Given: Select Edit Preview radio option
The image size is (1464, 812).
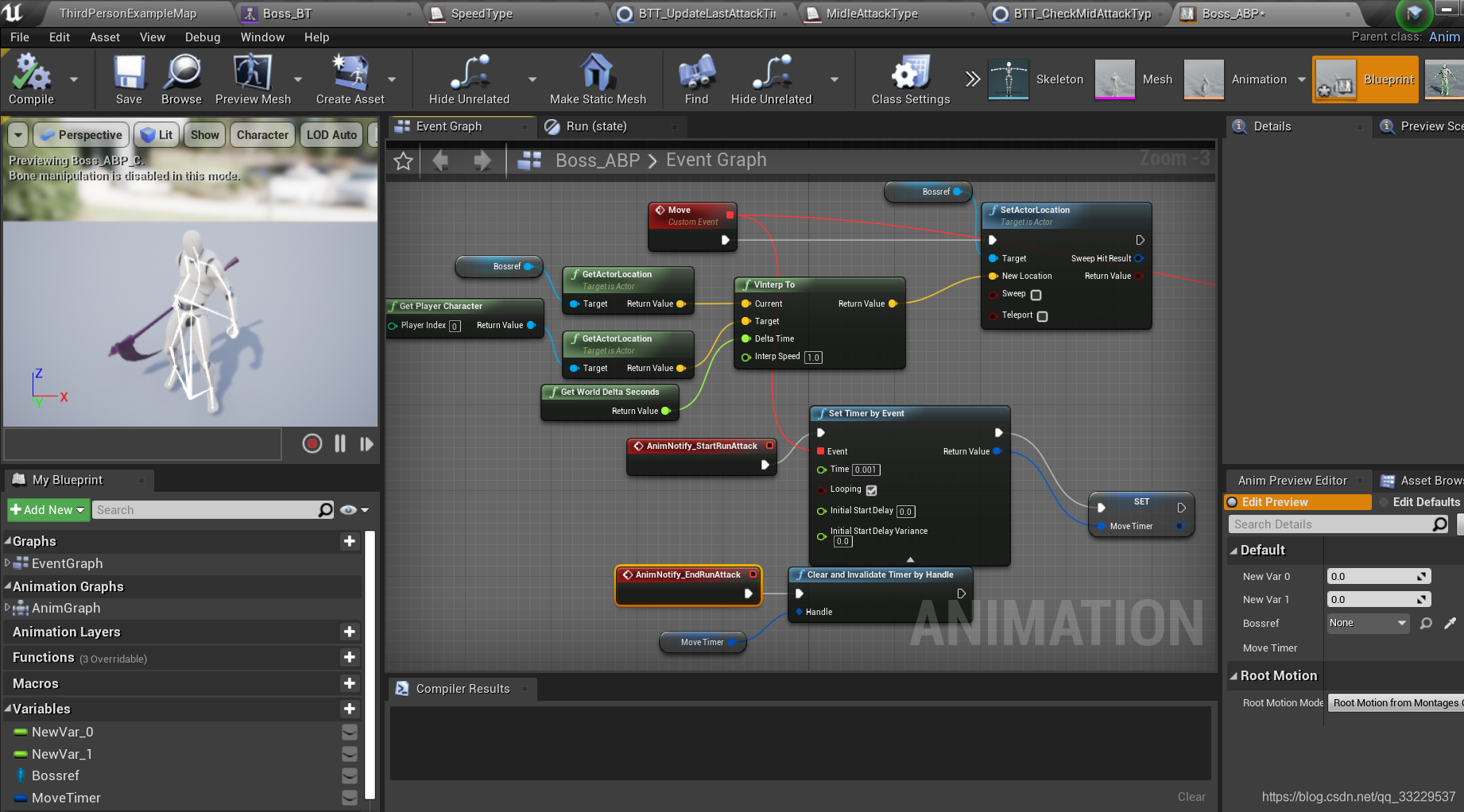Looking at the screenshot, I should 1298,502.
